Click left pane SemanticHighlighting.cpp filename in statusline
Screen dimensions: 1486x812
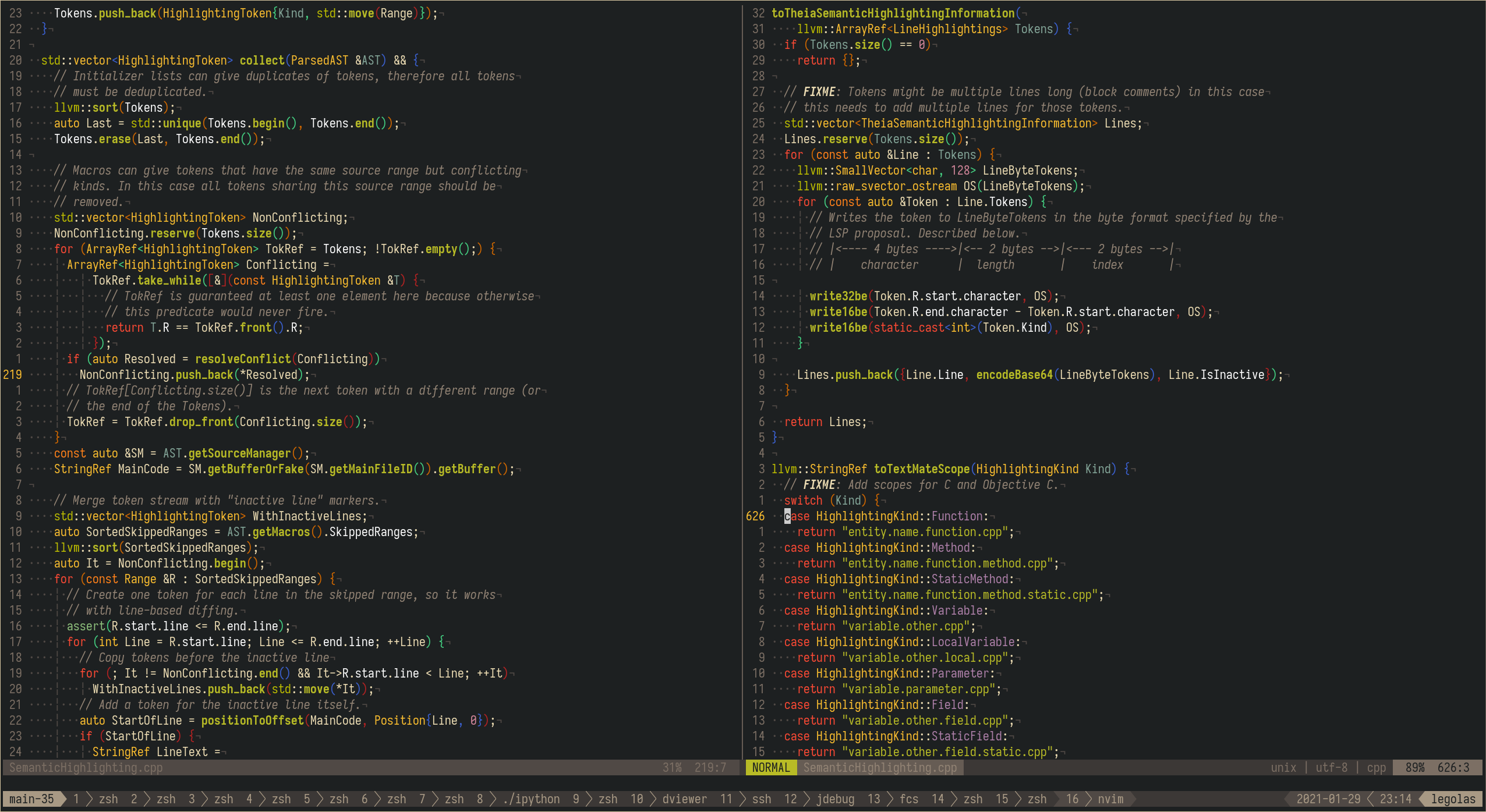coord(86,767)
